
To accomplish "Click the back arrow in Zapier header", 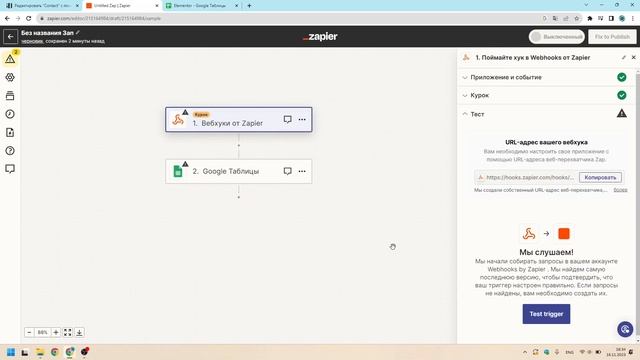I will [11, 37].
